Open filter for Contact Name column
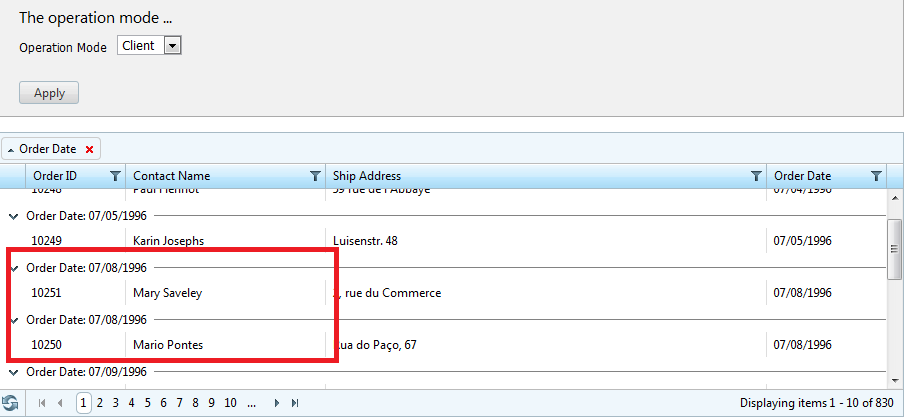 pos(315,176)
